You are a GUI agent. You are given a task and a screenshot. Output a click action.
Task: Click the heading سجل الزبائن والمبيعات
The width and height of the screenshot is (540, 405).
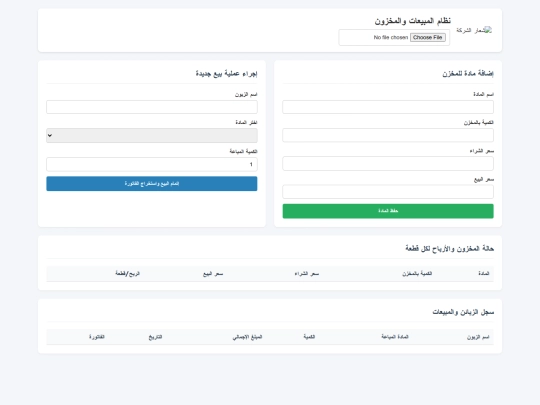[463, 312]
